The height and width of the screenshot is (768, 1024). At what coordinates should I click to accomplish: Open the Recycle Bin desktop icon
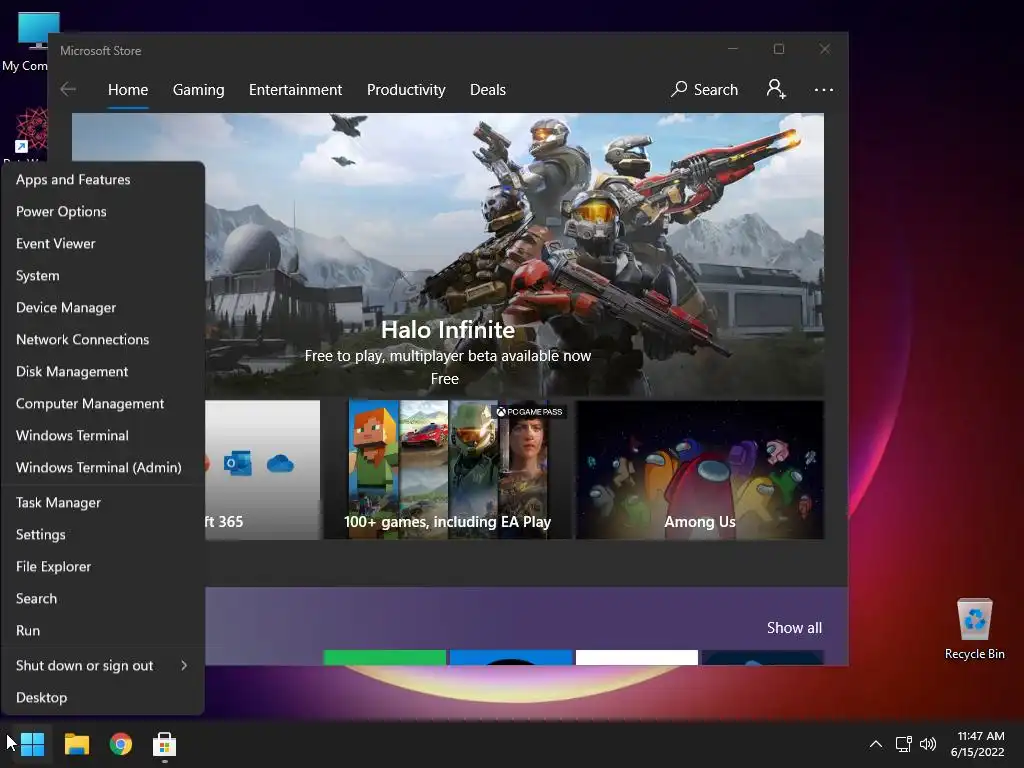[x=974, y=628]
